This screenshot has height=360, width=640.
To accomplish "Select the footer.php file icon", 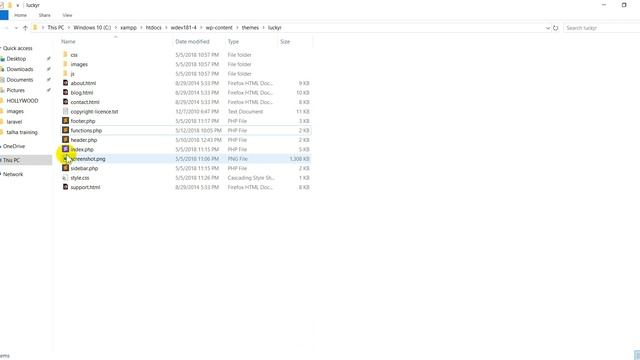I will pyautogui.click(x=65, y=121).
